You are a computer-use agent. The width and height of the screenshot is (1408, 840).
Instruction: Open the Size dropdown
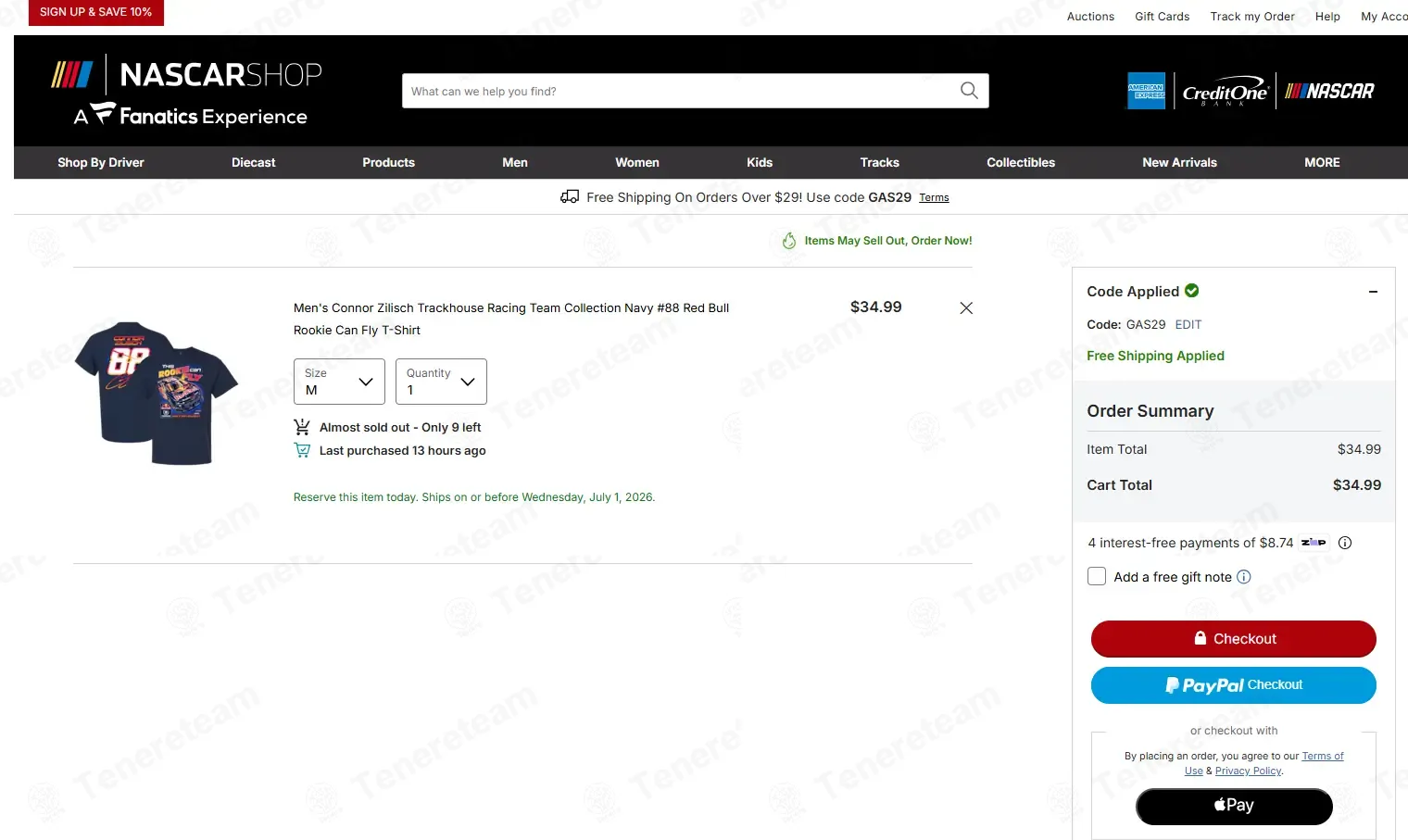tap(339, 382)
